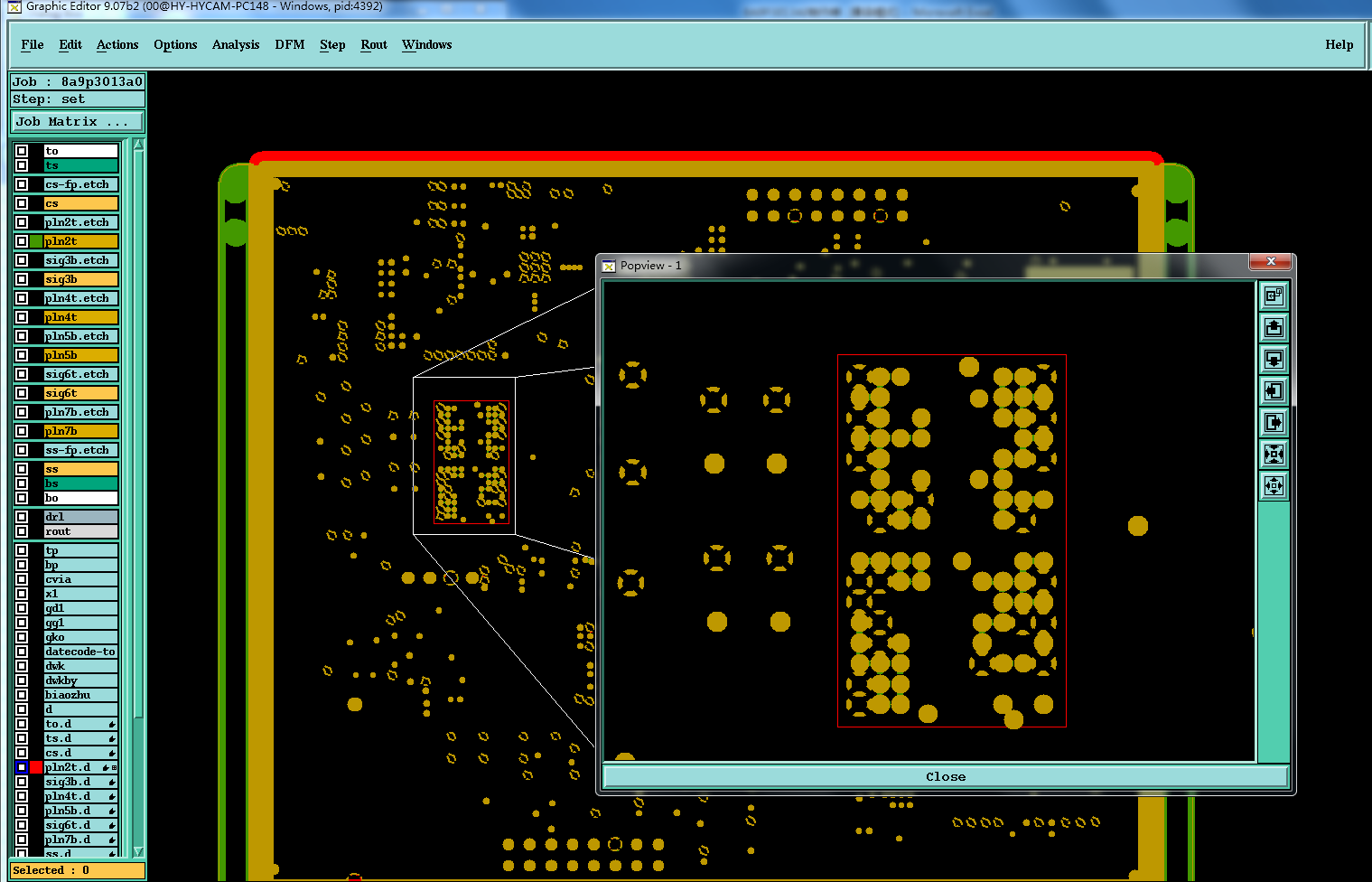The width and height of the screenshot is (1372, 882).
Task: Click the popview pan right icon
Action: pos(1274,422)
